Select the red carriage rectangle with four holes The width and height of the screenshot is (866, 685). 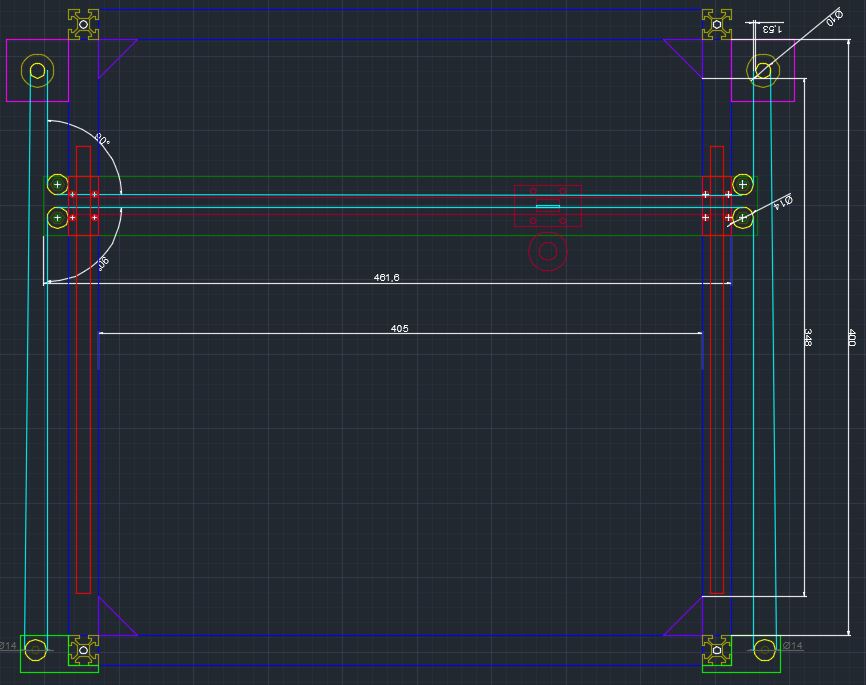(547, 205)
